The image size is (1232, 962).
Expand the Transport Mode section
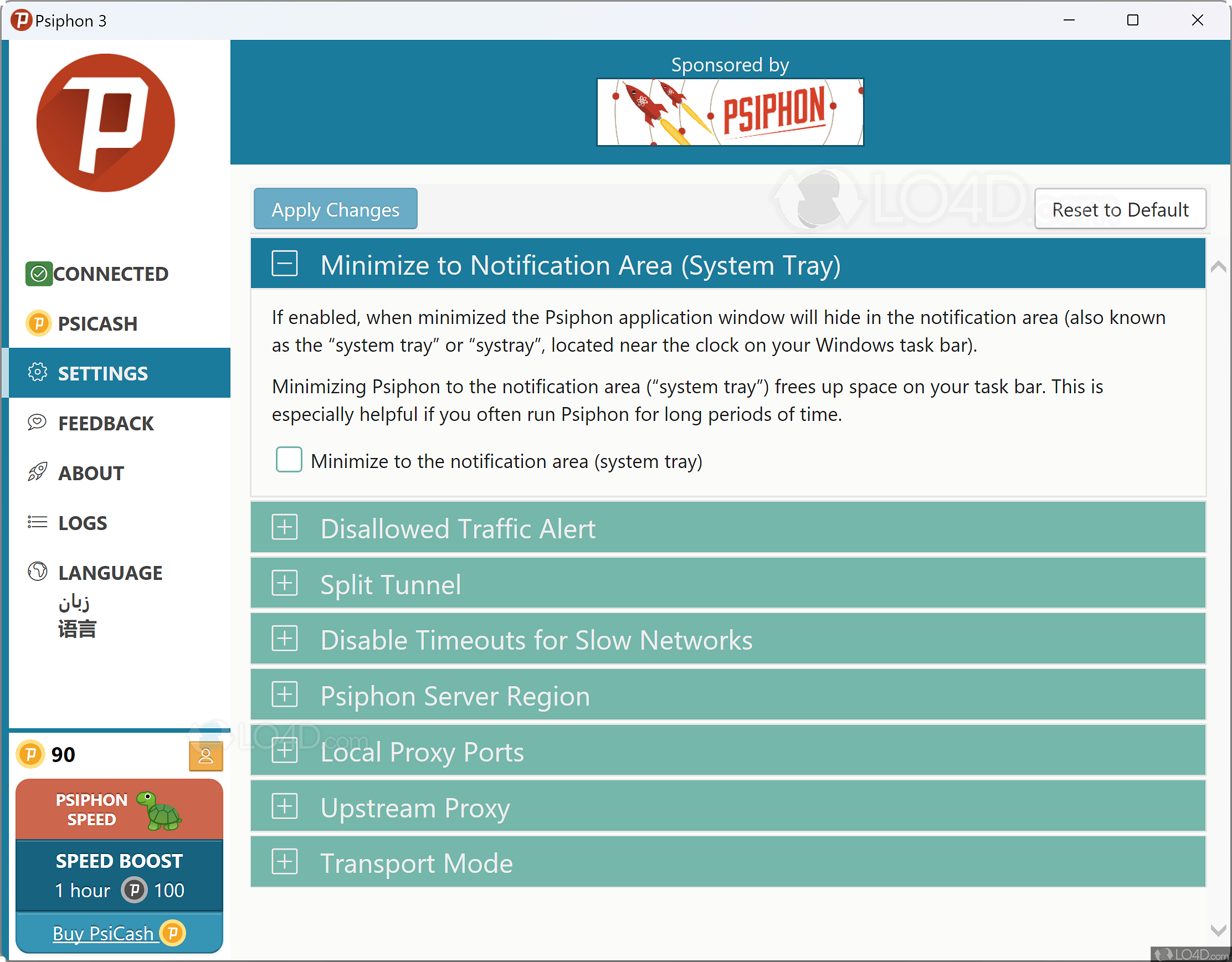[x=284, y=862]
